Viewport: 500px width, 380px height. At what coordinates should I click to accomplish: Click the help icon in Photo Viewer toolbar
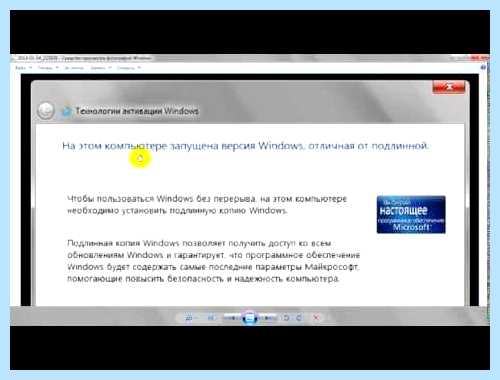tap(483, 67)
